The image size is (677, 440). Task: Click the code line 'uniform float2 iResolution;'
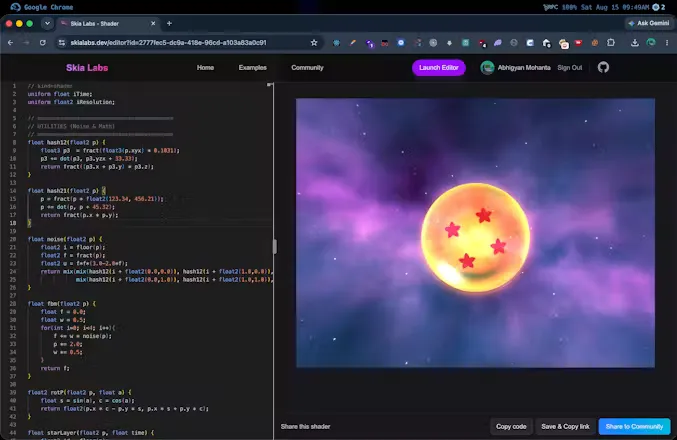tap(71, 102)
